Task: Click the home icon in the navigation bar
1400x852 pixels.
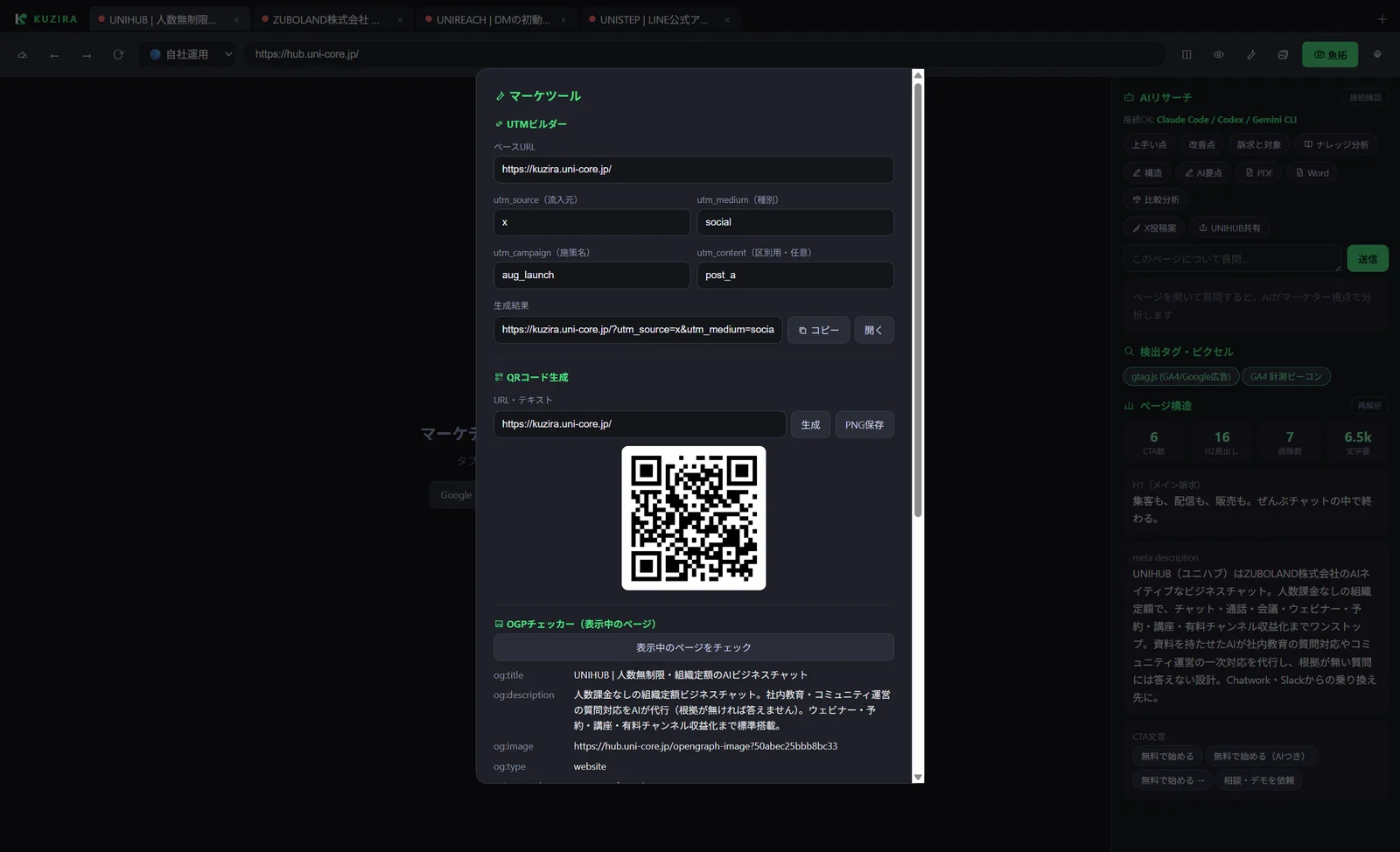Action: [x=23, y=55]
